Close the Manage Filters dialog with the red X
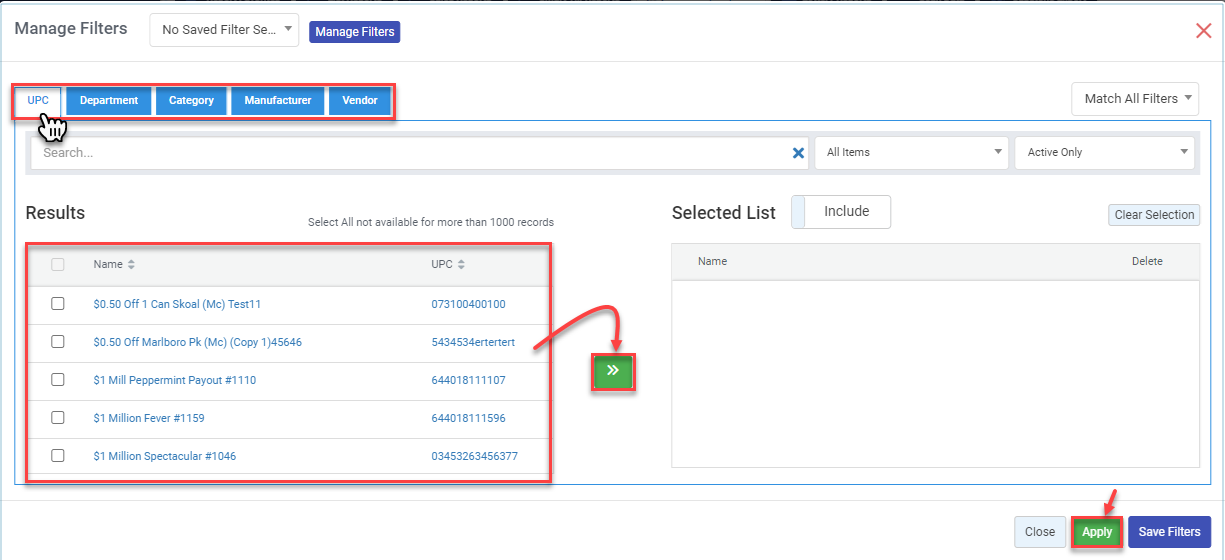 (x=1203, y=31)
